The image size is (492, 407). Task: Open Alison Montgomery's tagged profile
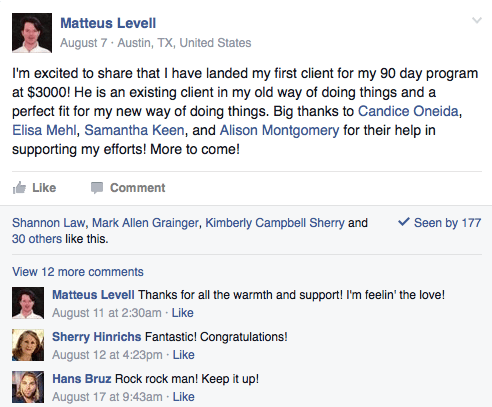click(x=279, y=130)
